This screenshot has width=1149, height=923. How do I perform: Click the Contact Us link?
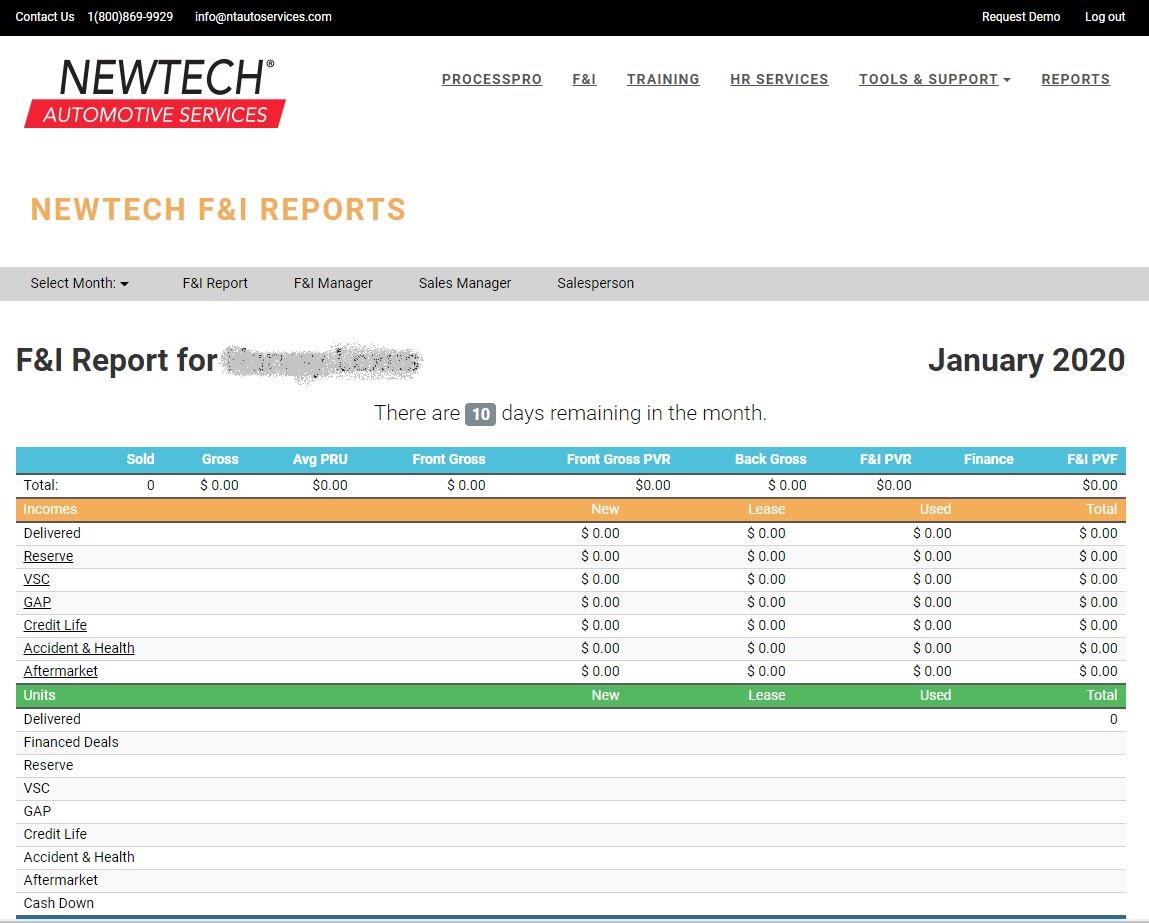(45, 17)
